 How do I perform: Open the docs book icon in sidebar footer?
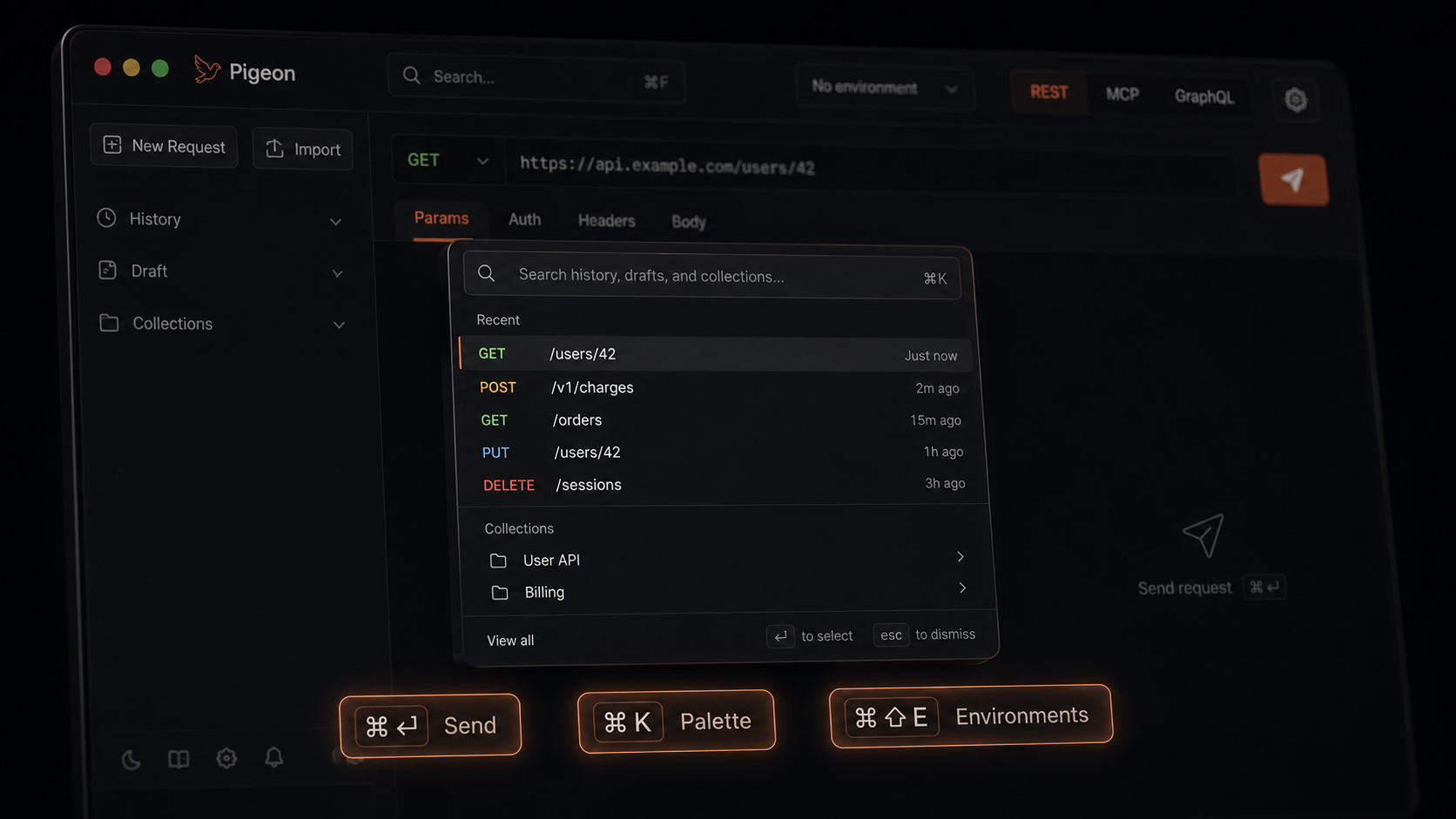point(179,759)
